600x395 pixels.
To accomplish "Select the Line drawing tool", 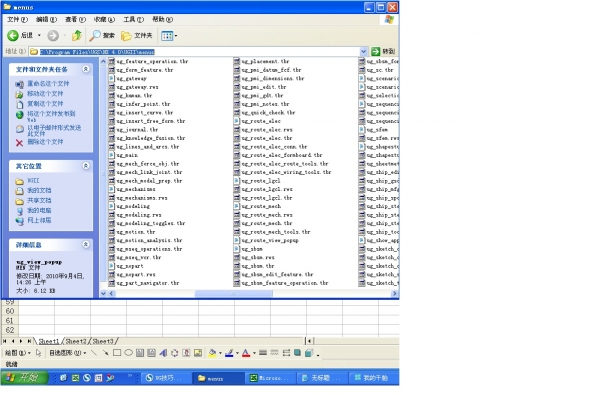I will coord(94,353).
